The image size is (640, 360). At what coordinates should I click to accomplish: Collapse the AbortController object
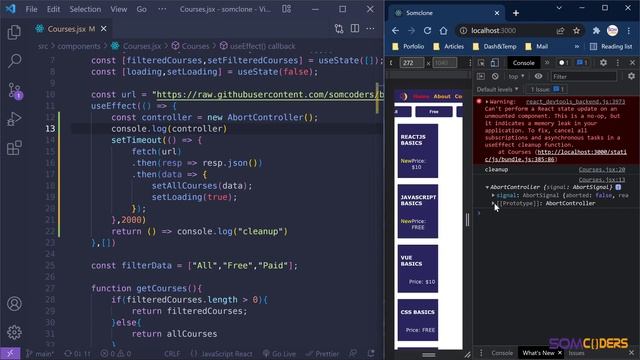(x=487, y=187)
